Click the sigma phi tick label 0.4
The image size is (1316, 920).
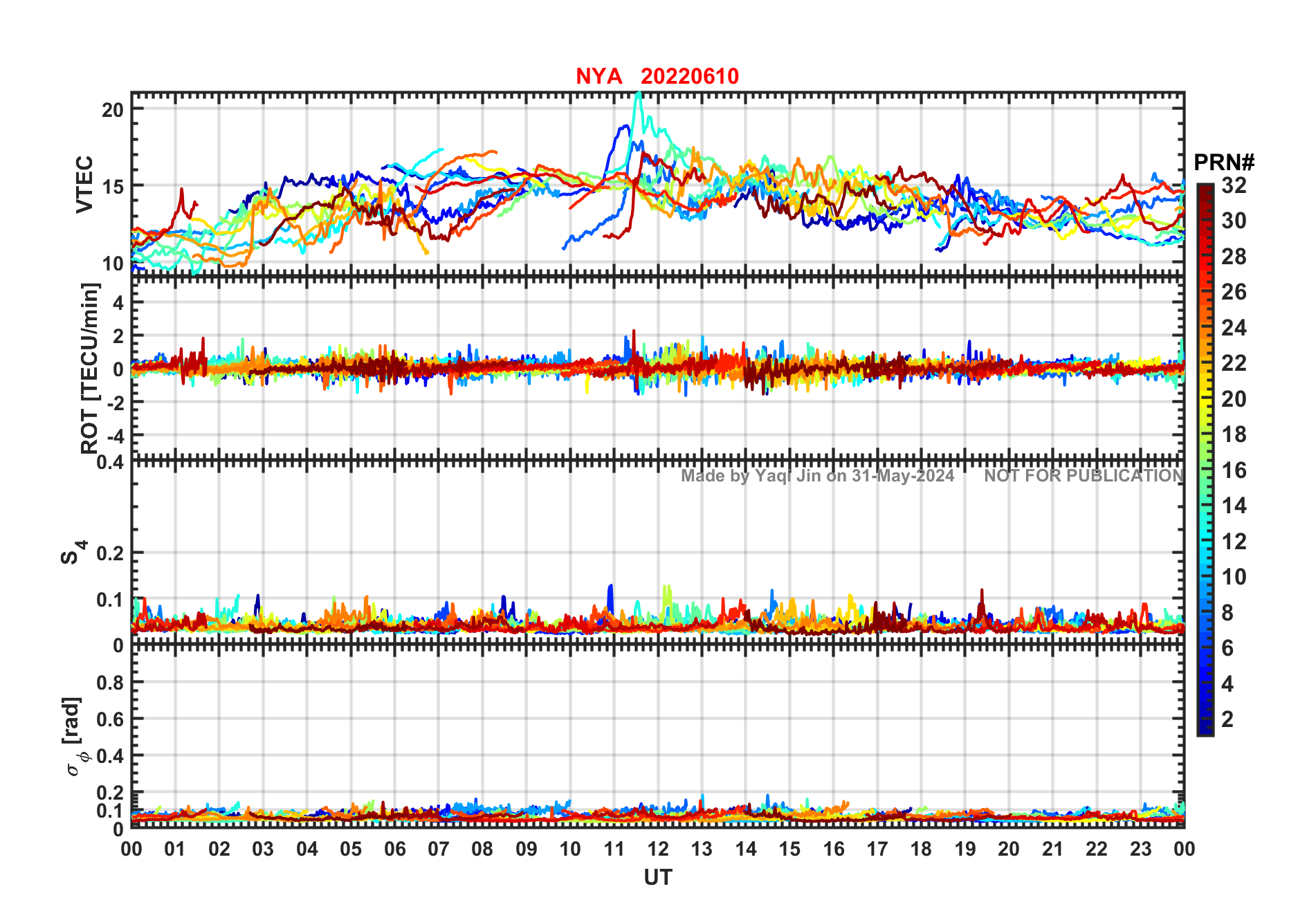(x=111, y=756)
